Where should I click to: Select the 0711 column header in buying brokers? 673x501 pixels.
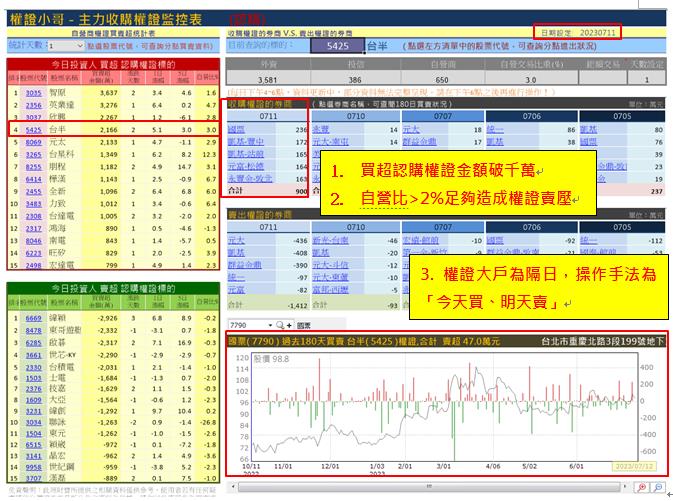click(268, 116)
